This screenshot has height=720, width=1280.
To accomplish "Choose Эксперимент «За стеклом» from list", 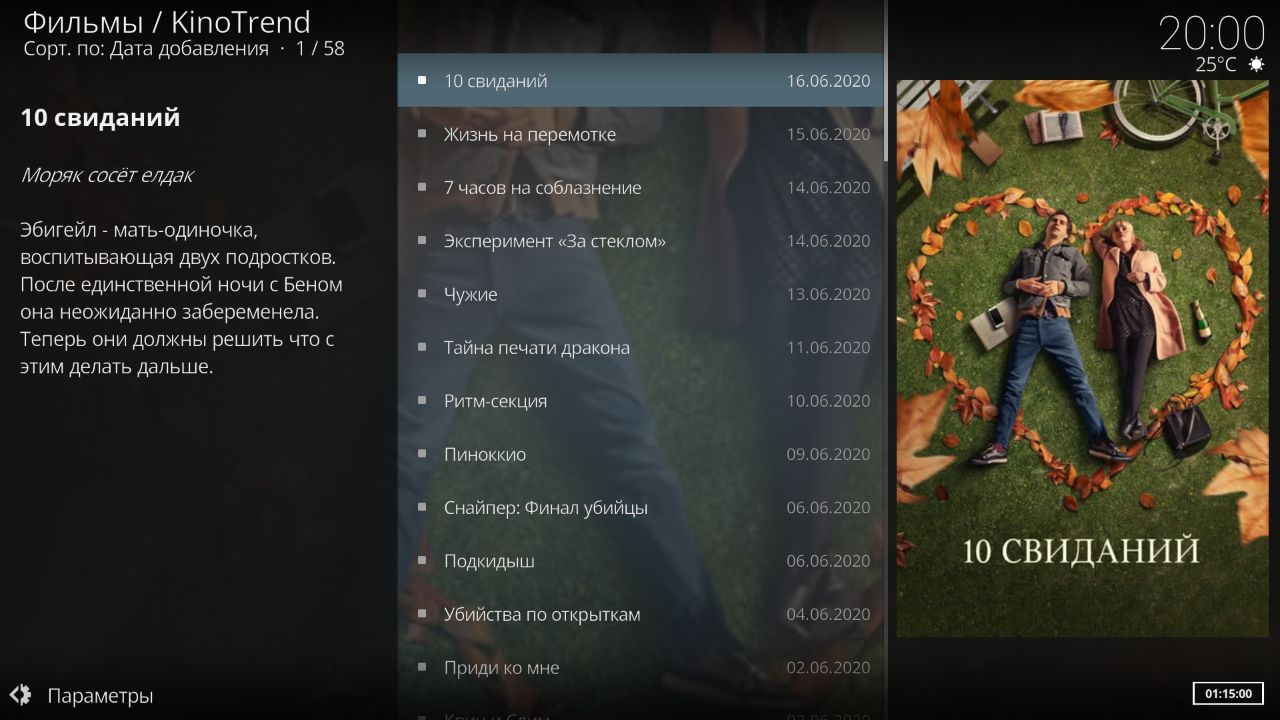I will click(x=640, y=241).
